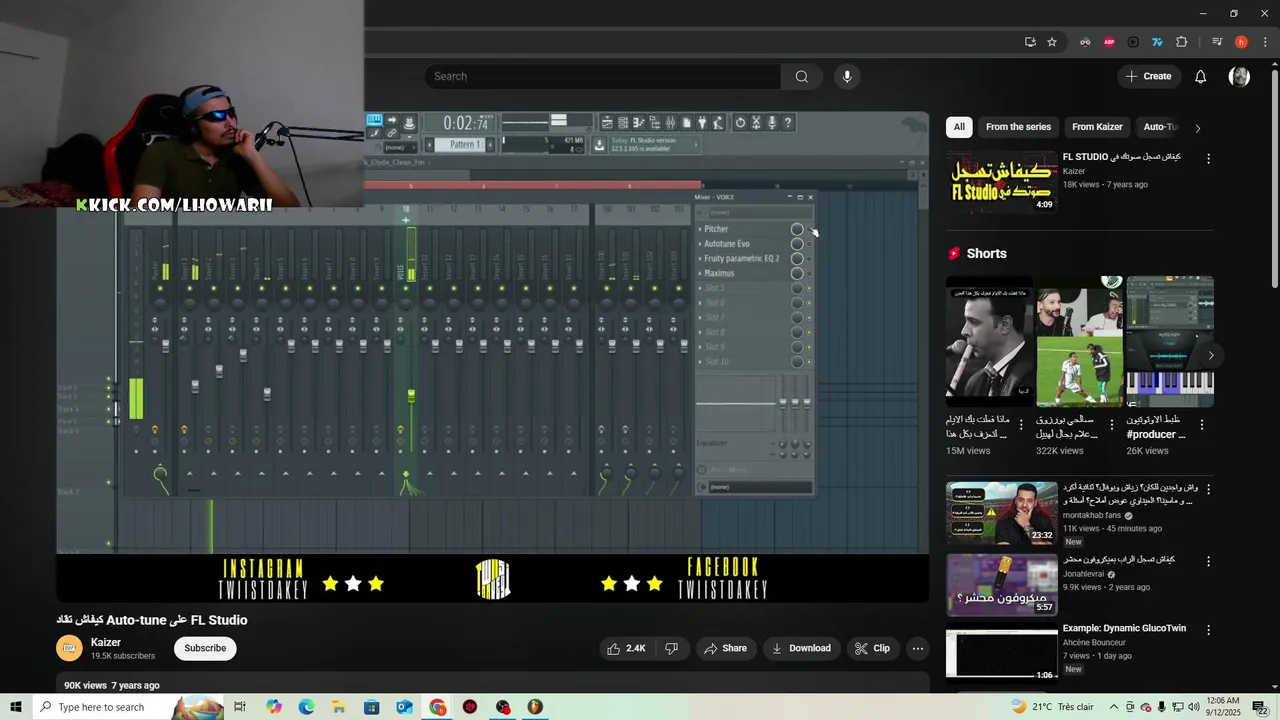Select the From the series chip
The image size is (1280, 720).
tap(1018, 127)
